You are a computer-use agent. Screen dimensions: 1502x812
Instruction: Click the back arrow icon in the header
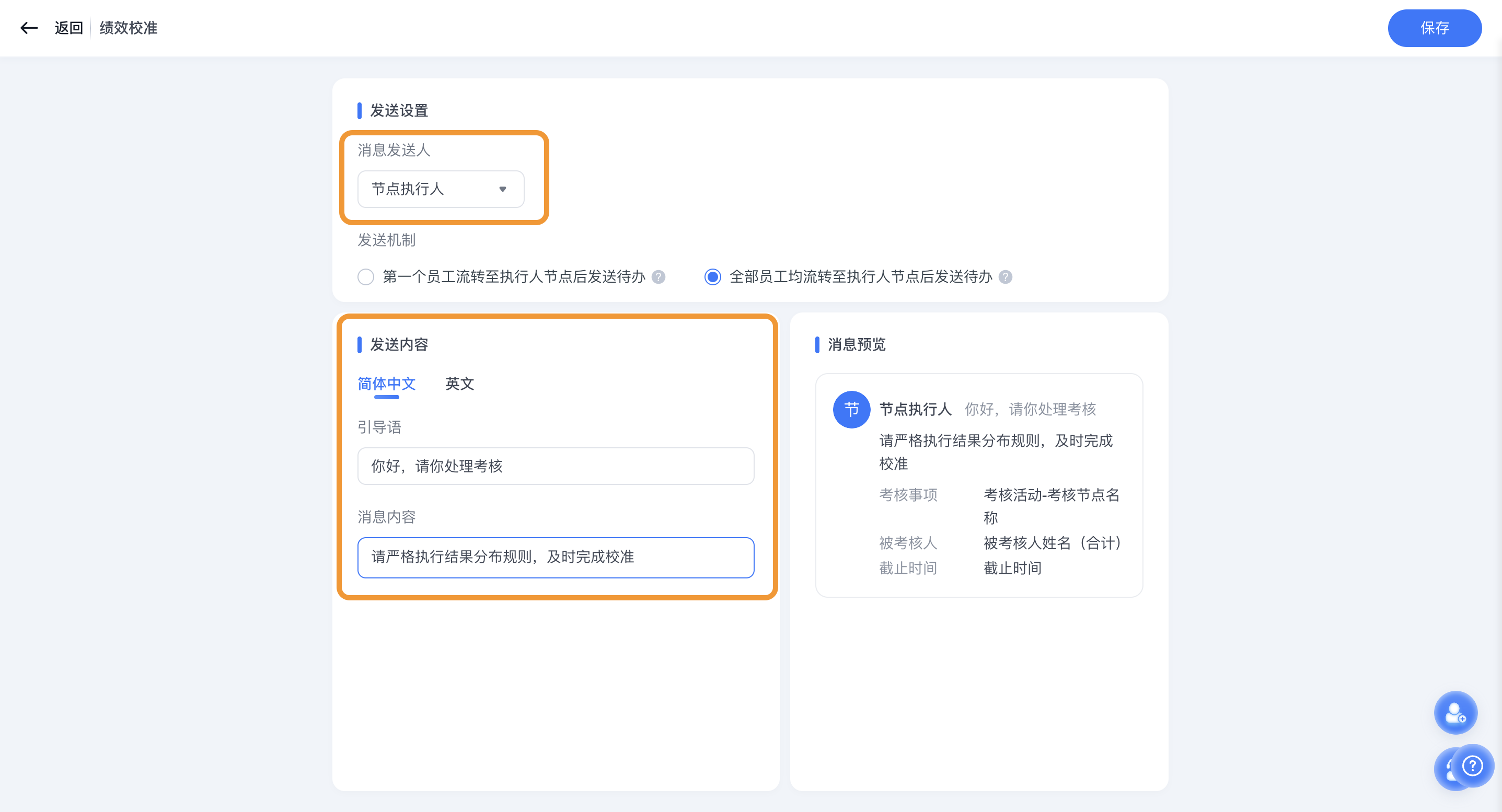(x=29, y=27)
